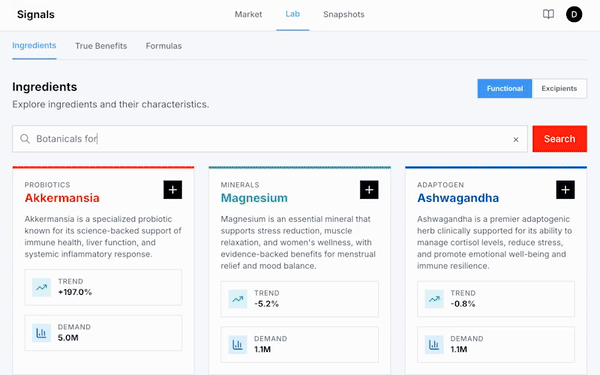Click Magnesium trend value -5.2%

coord(267,304)
